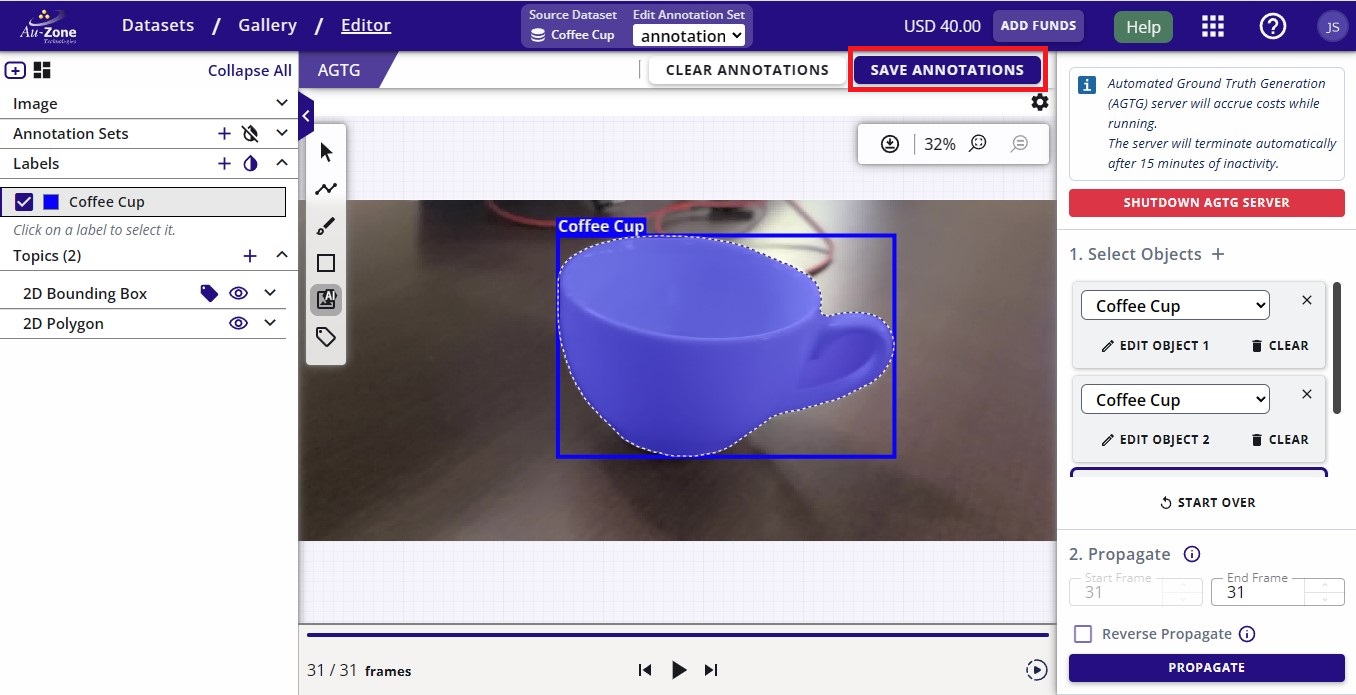Click the download image icon
Screen dimensions: 1356x695
point(890,144)
